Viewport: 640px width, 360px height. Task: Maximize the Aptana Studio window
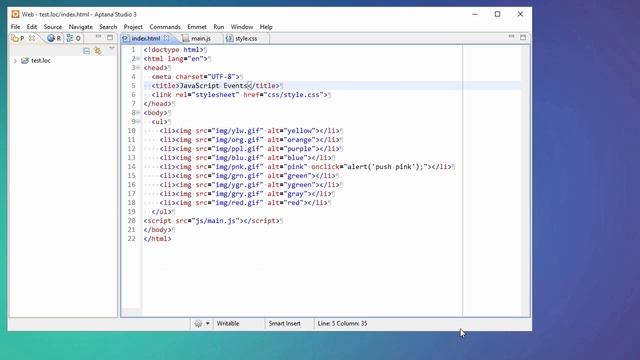[x=498, y=14]
